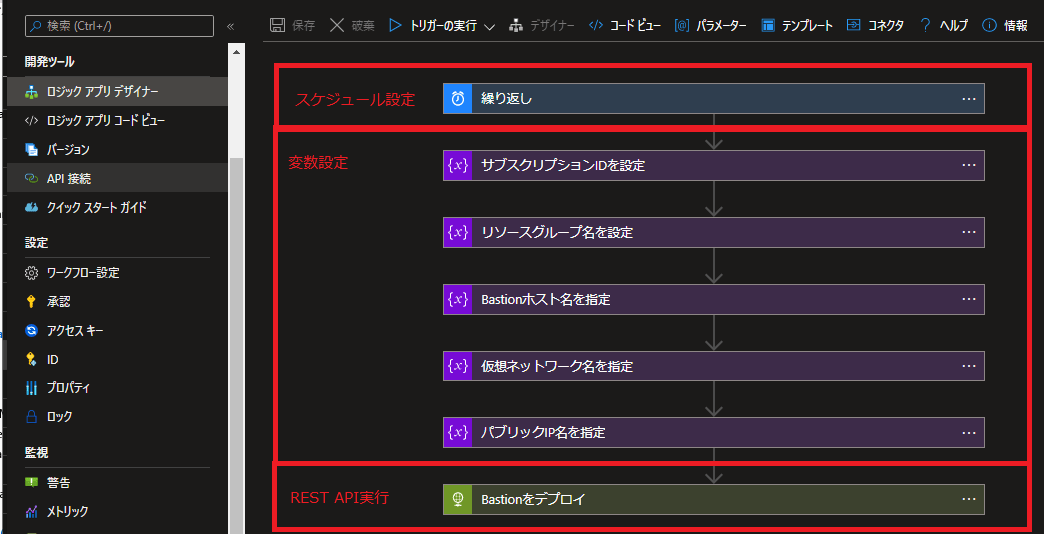Open コード ビュー from the toolbar
The height and width of the screenshot is (534, 1044).
point(625,26)
